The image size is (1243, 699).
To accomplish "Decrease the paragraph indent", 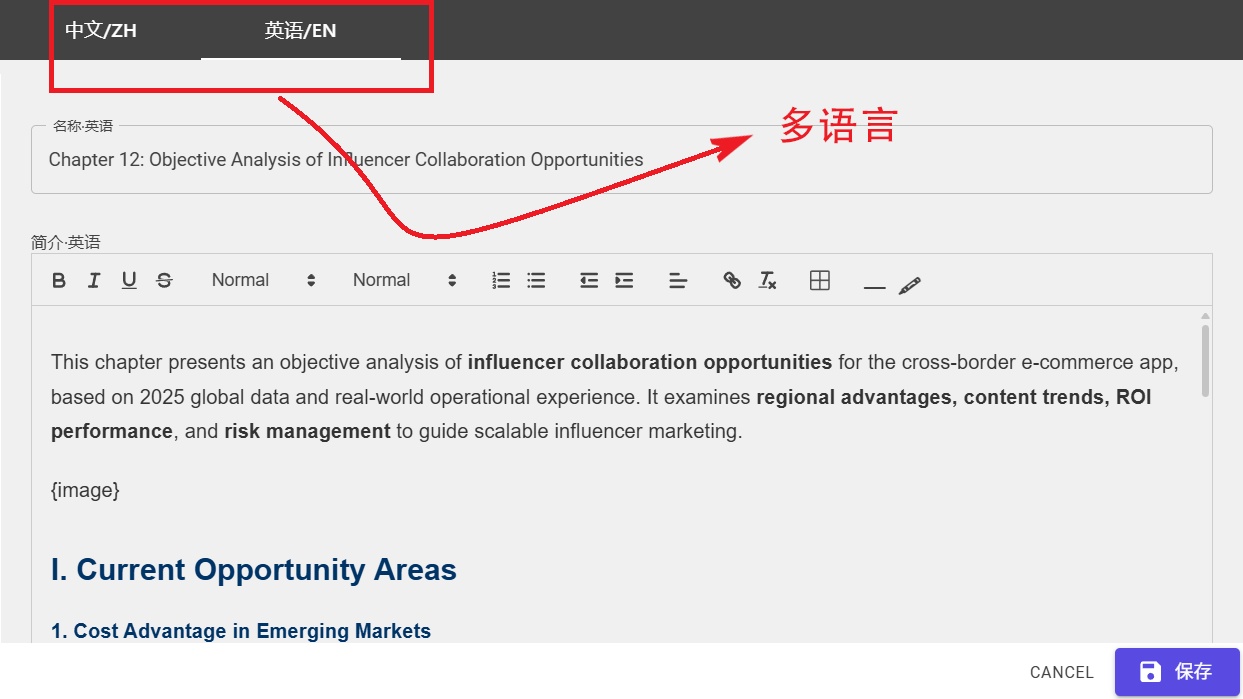I will pos(589,281).
